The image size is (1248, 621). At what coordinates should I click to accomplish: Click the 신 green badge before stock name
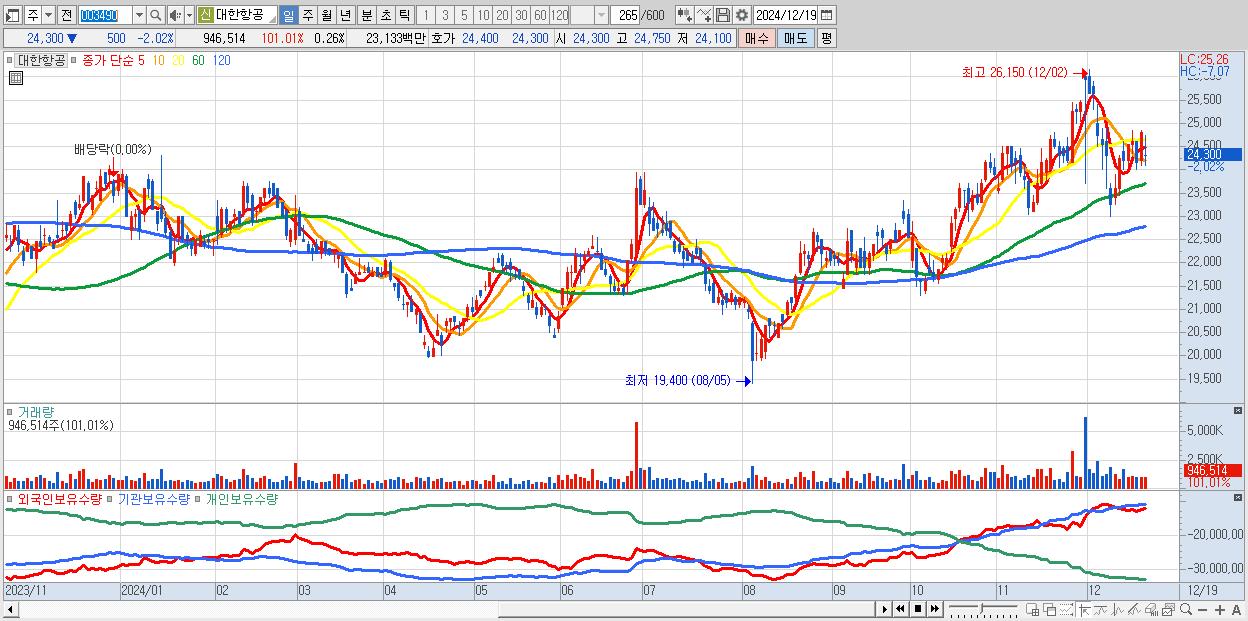[x=205, y=15]
